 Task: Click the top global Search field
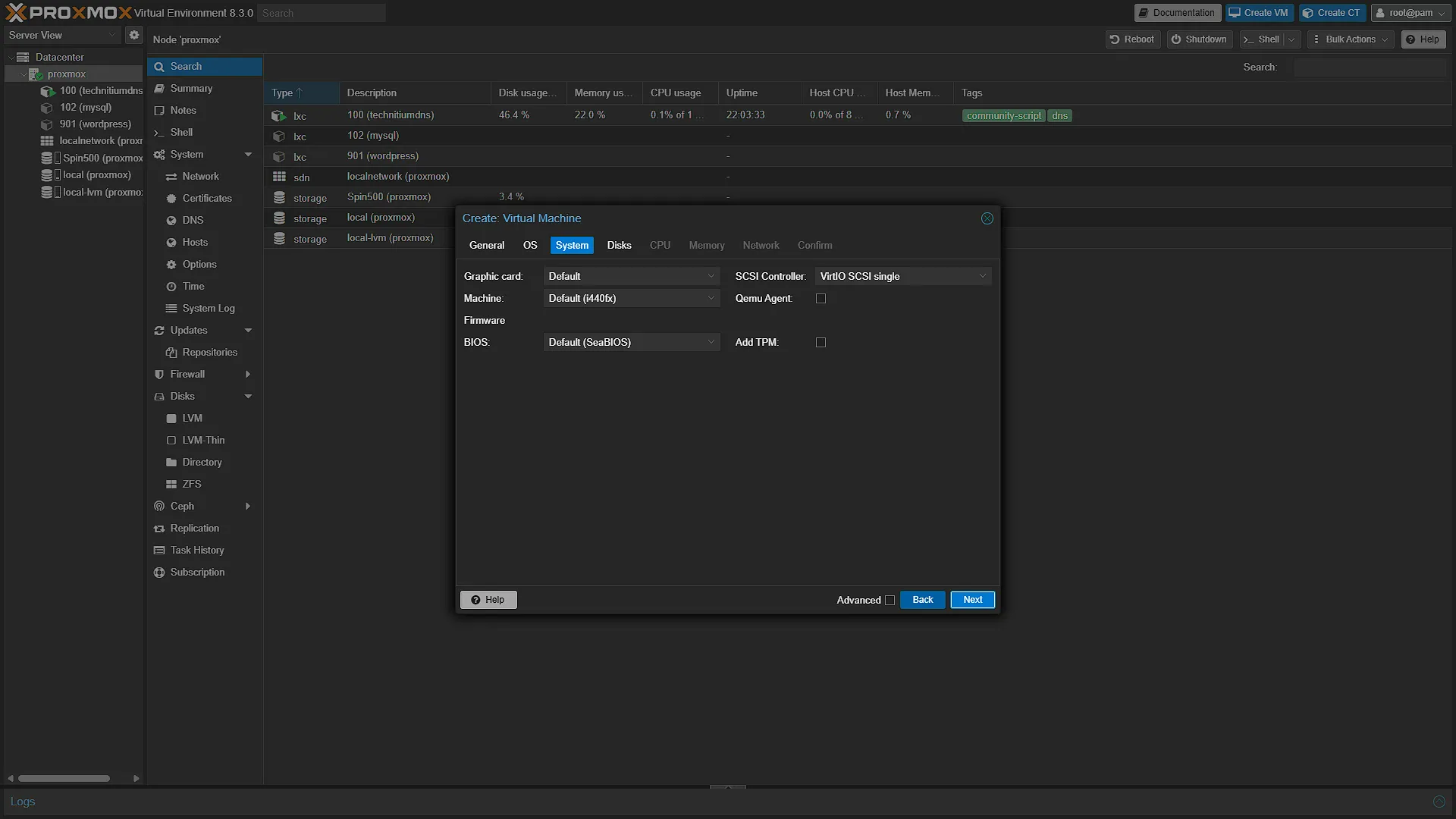322,13
